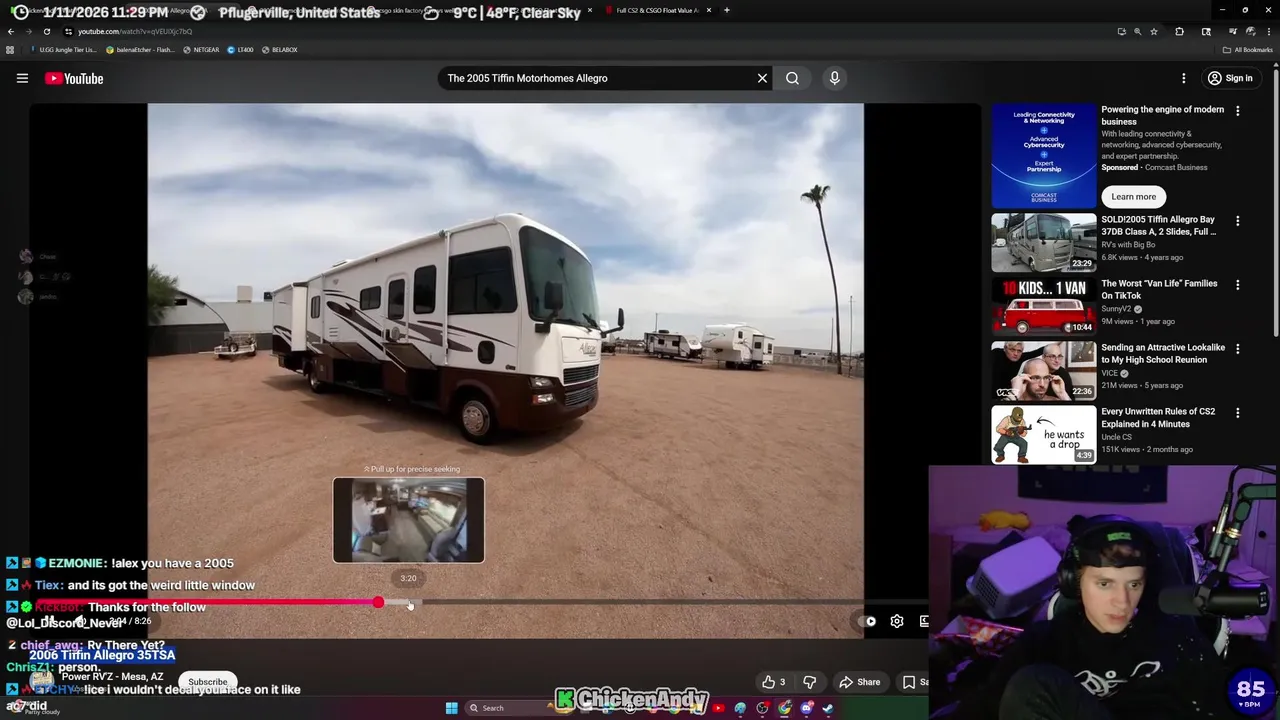Switch to Full CS2 & CSGO Float Value tab
The width and height of the screenshot is (1280, 720).
click(657, 10)
